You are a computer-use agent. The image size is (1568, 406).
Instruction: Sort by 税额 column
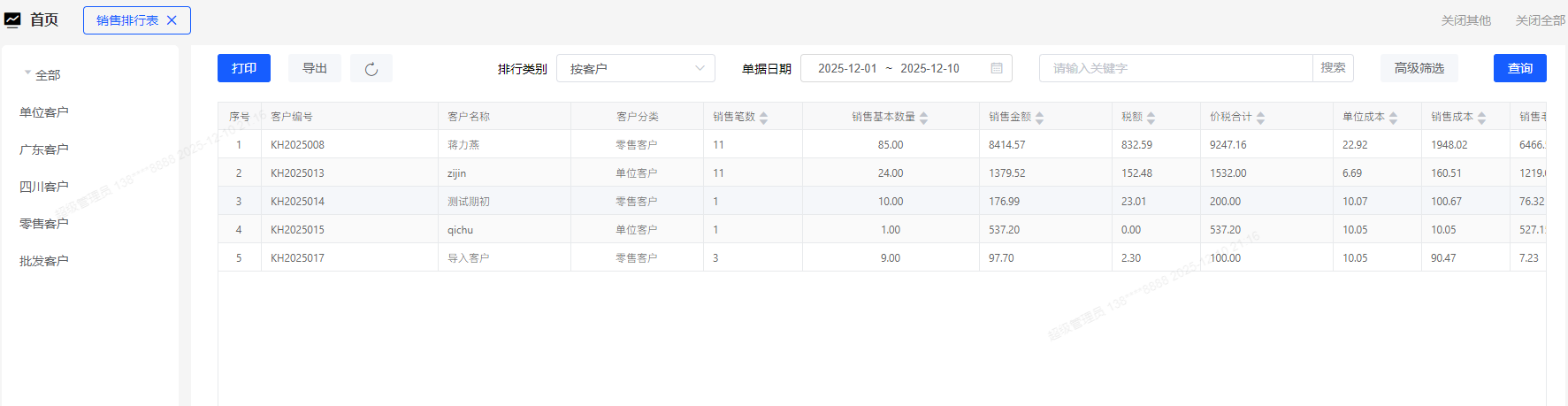(1151, 118)
